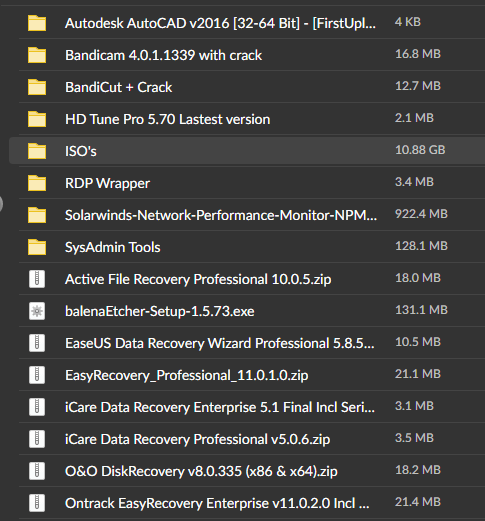Click the 21.4 MB size value

(x=418, y=502)
